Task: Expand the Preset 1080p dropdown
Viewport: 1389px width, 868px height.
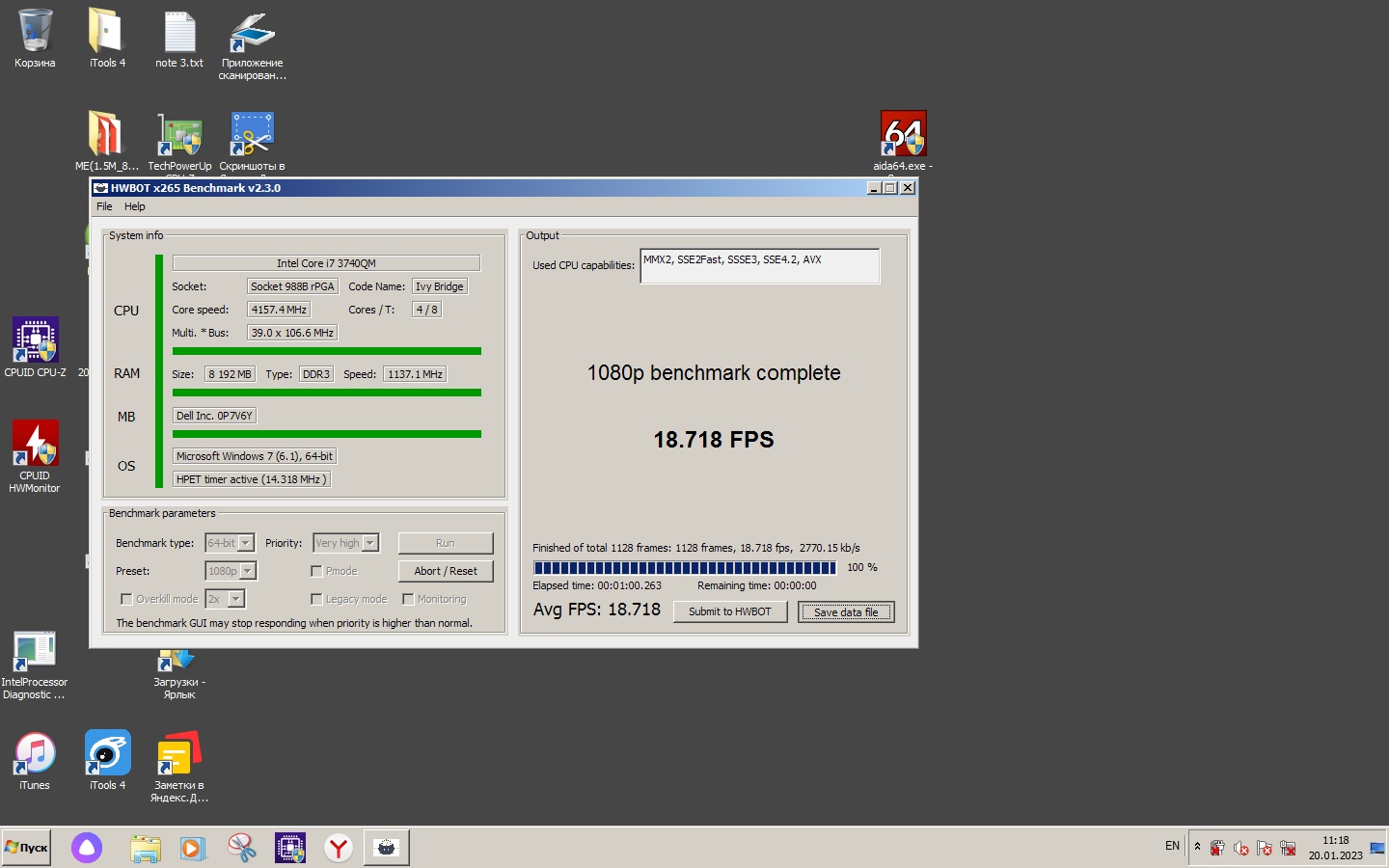Action: (x=248, y=571)
